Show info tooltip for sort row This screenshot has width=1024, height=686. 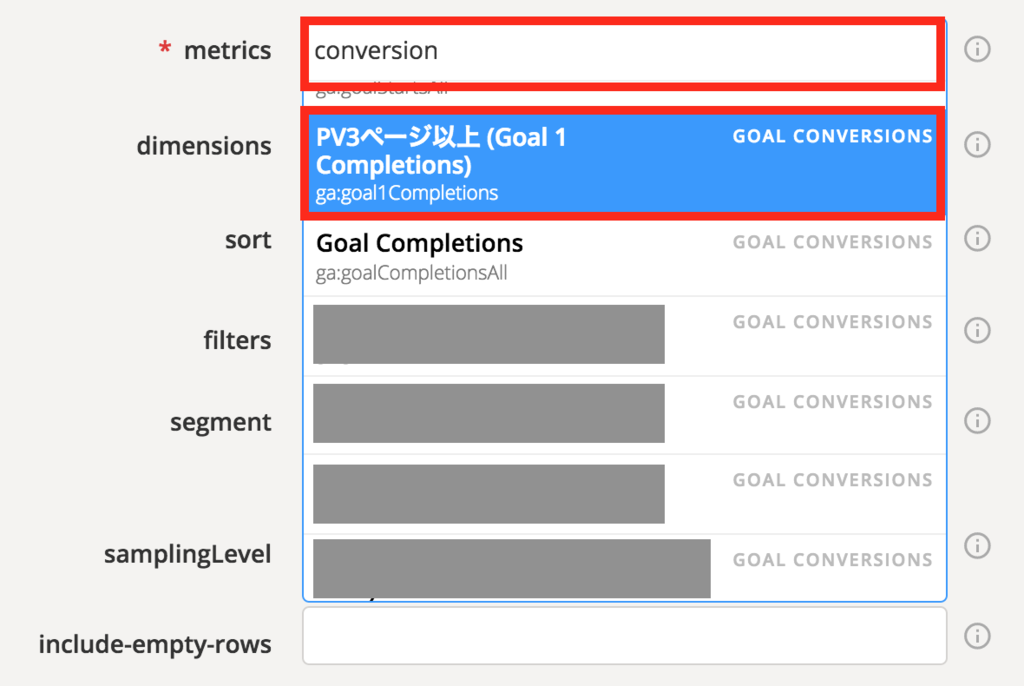977,239
